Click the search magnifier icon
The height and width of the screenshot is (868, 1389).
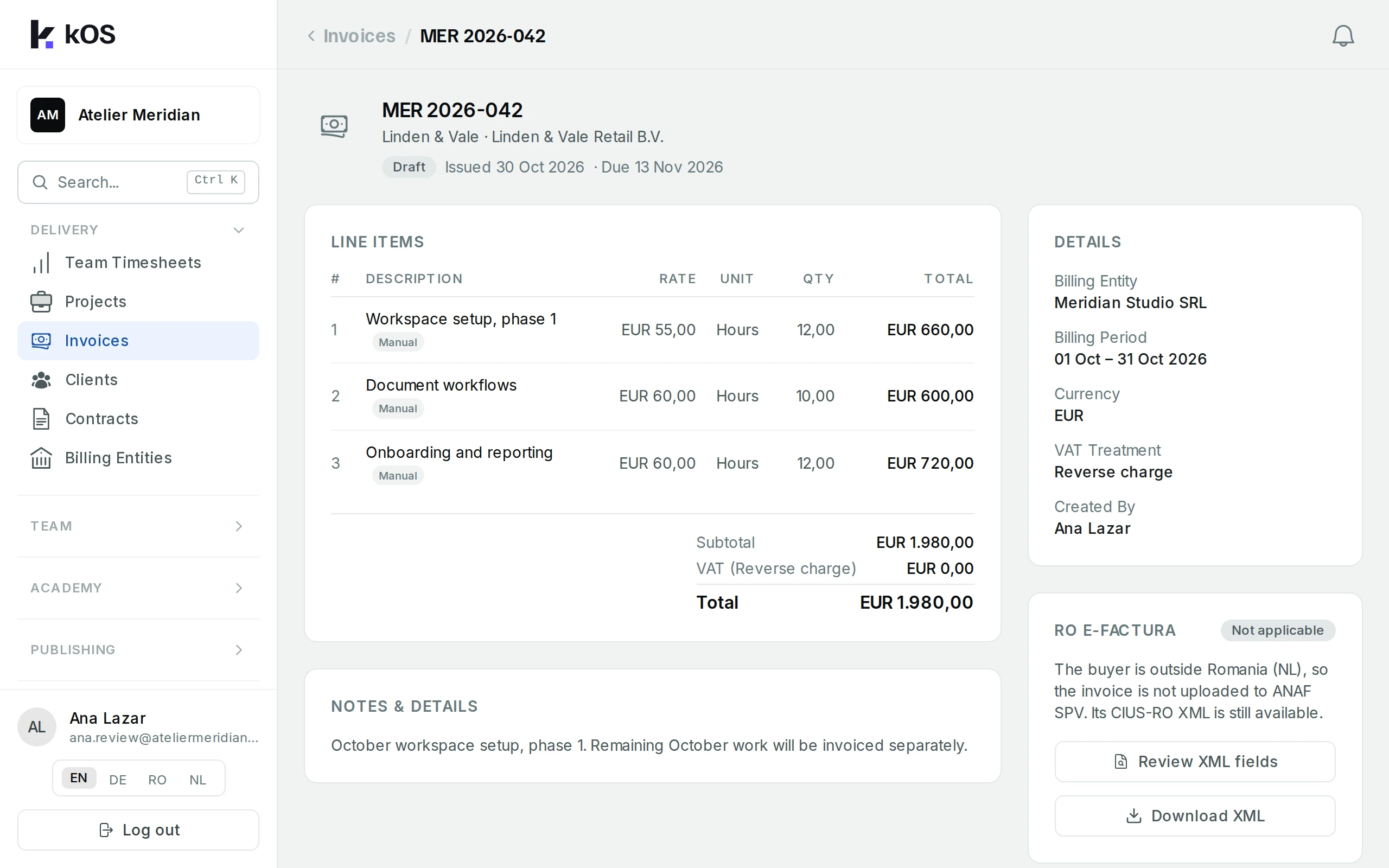(x=40, y=183)
